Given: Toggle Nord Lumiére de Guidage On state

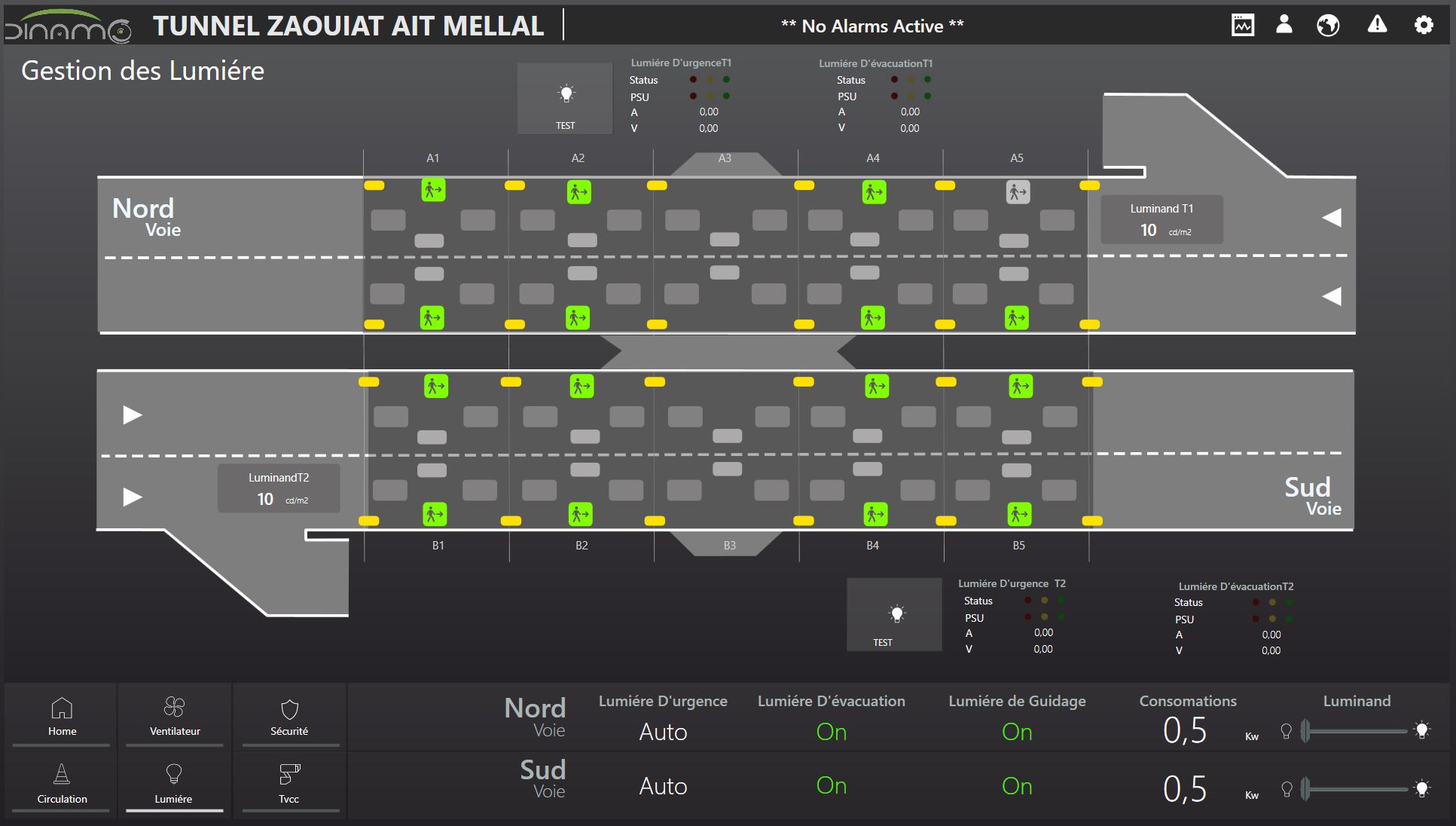Looking at the screenshot, I should tap(1016, 732).
